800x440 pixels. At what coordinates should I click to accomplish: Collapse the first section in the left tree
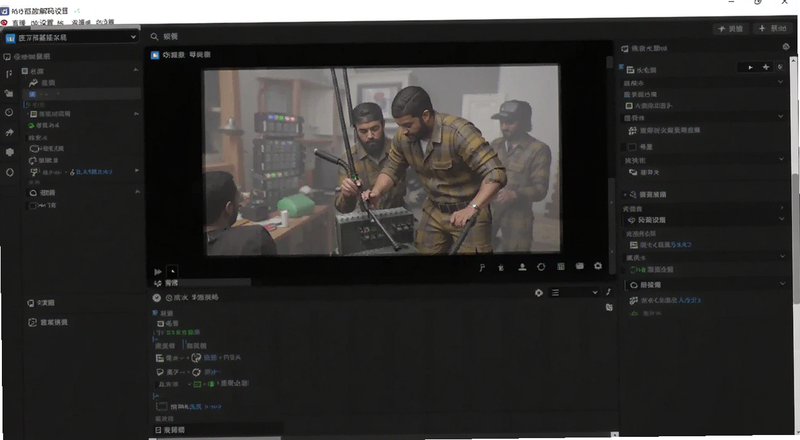coord(136,69)
